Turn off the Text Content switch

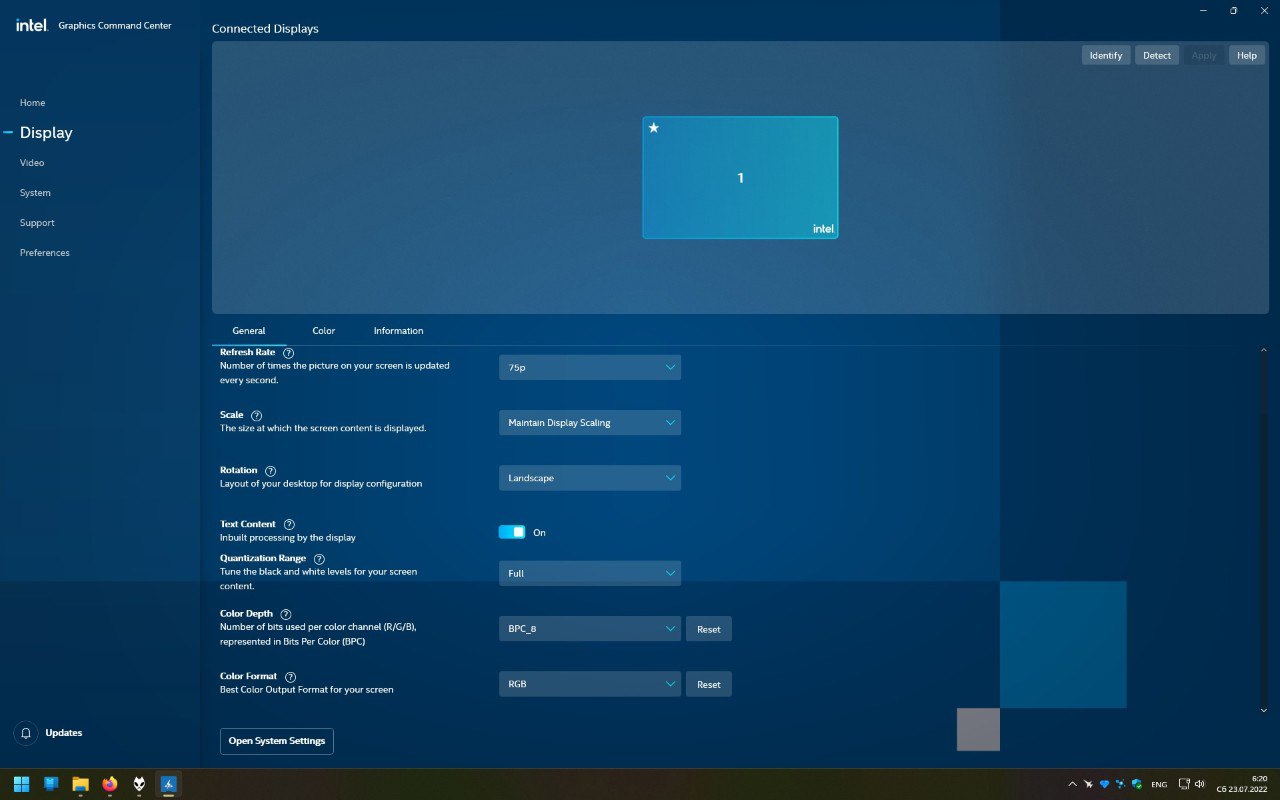tap(512, 532)
